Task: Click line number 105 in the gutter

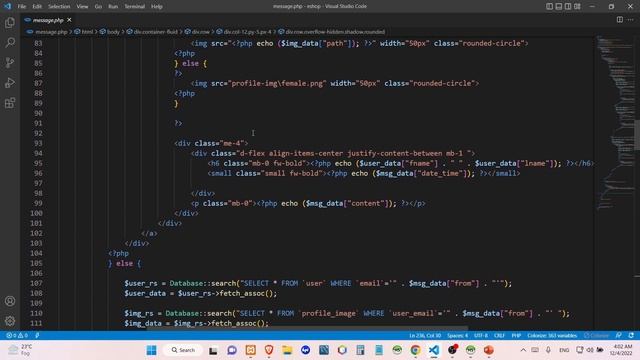Action: pos(36,263)
